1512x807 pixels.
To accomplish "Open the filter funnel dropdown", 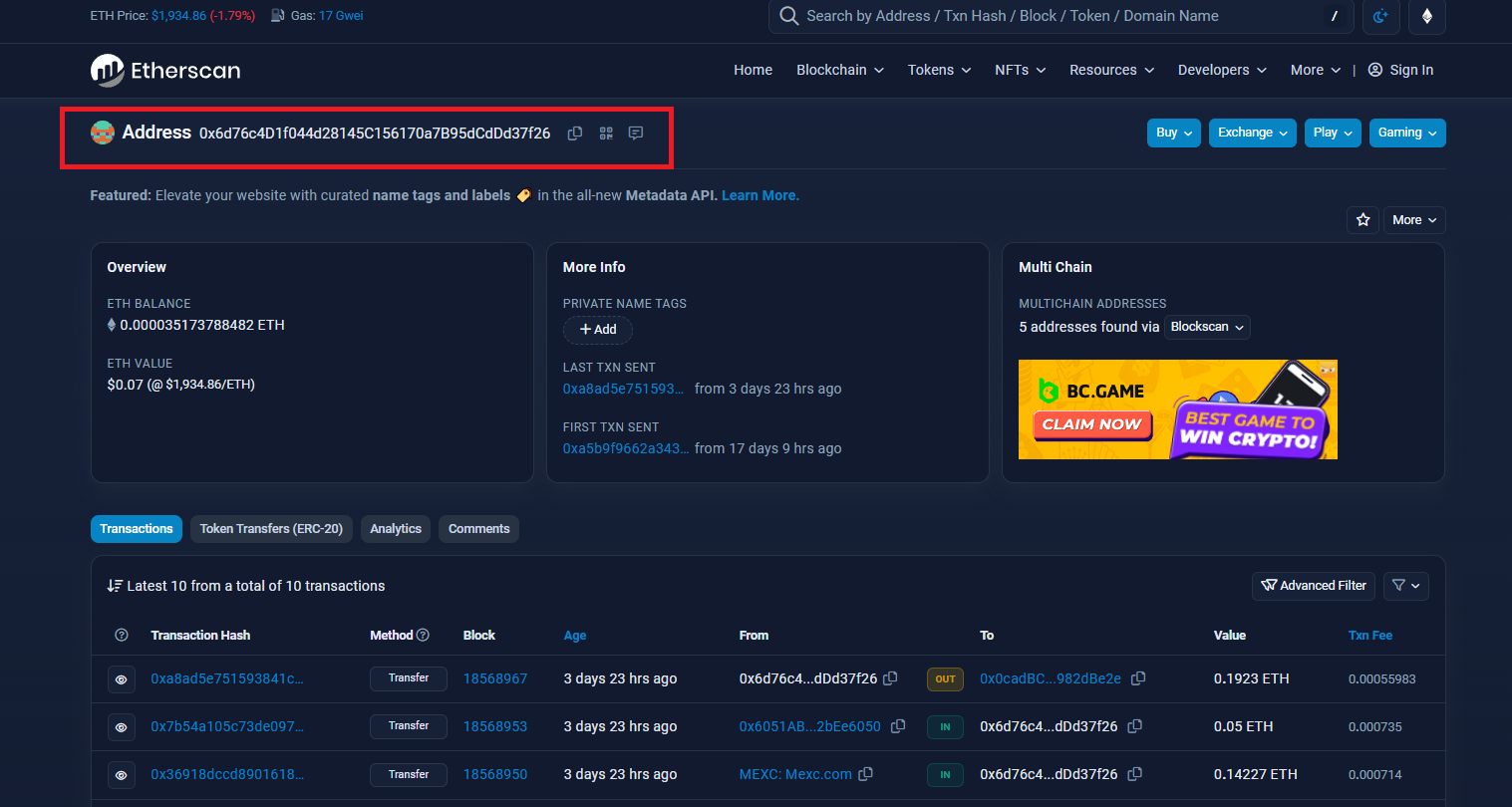I will 1406,586.
